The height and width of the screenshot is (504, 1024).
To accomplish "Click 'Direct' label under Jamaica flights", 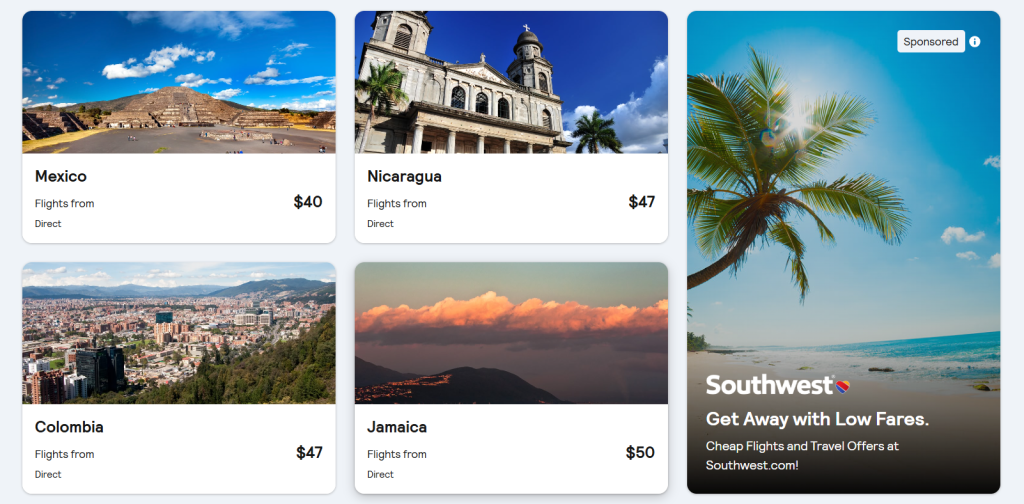I will 380,475.
